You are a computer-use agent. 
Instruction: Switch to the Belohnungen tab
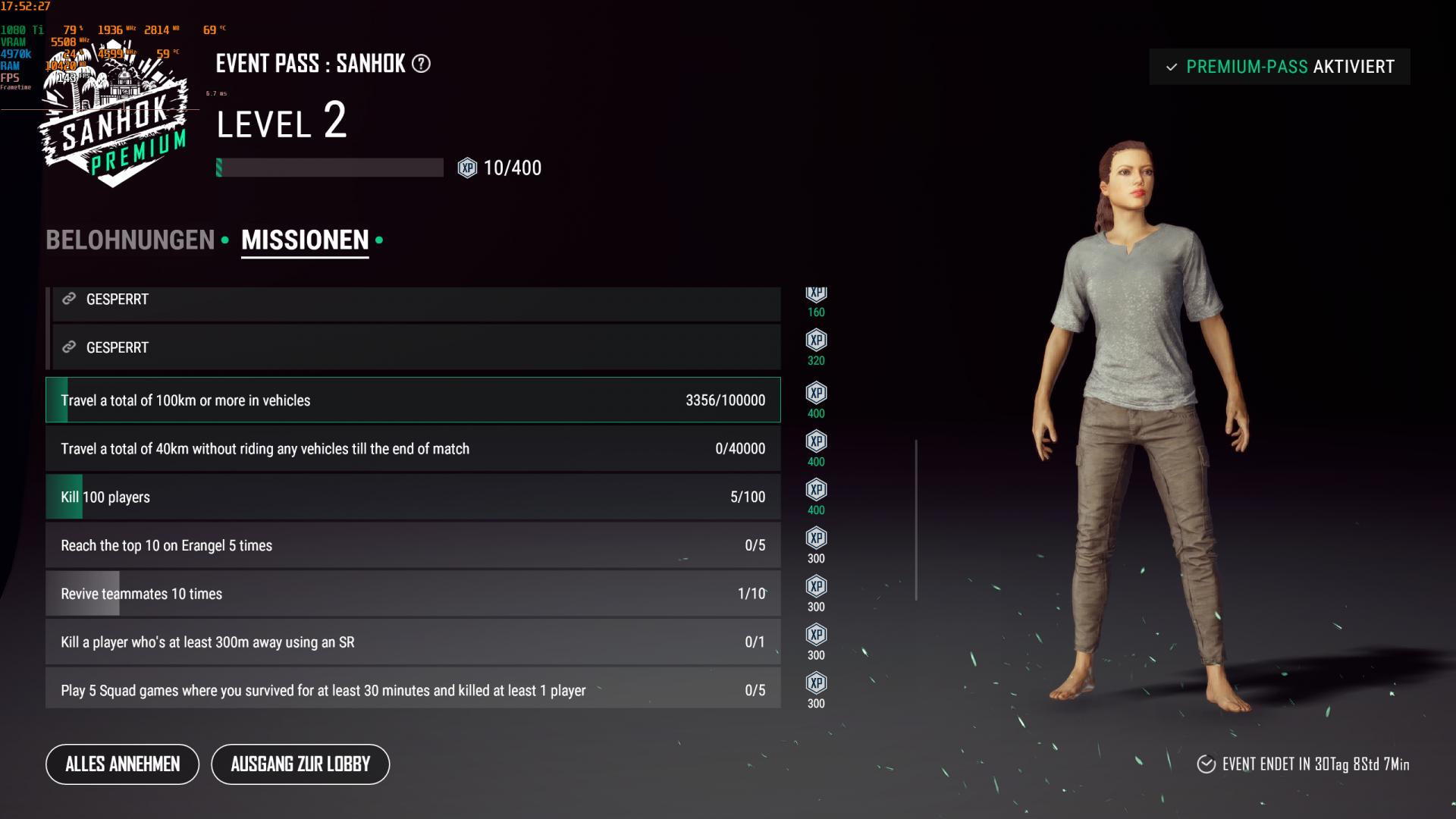pyautogui.click(x=130, y=240)
